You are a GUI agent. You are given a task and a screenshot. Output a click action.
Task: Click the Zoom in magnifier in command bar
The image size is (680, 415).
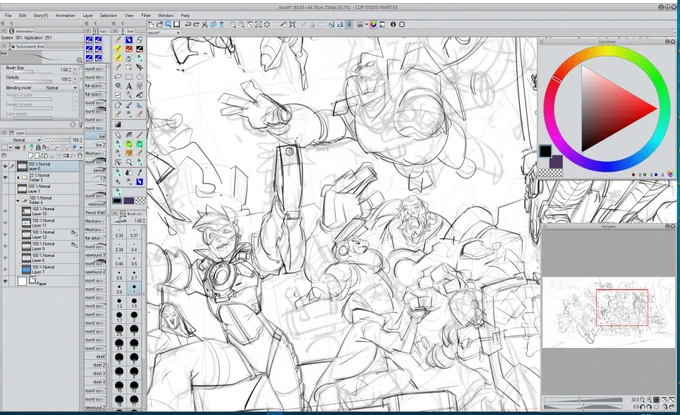[242, 24]
